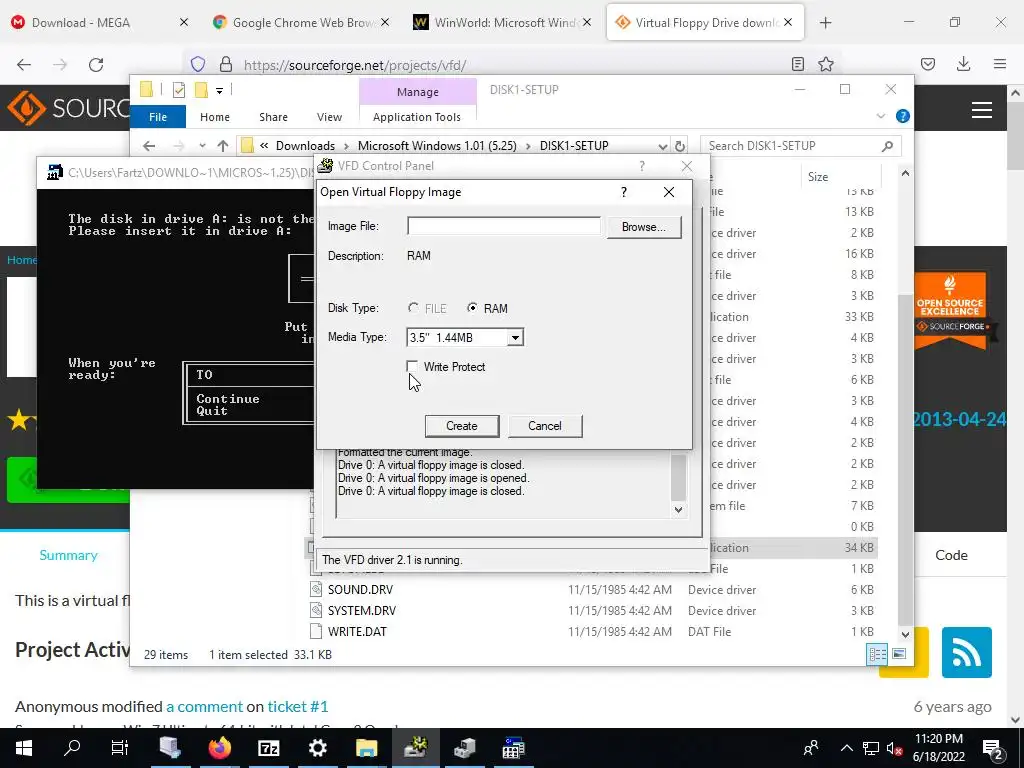Refresh the Explorer folder view

pyautogui.click(x=680, y=146)
